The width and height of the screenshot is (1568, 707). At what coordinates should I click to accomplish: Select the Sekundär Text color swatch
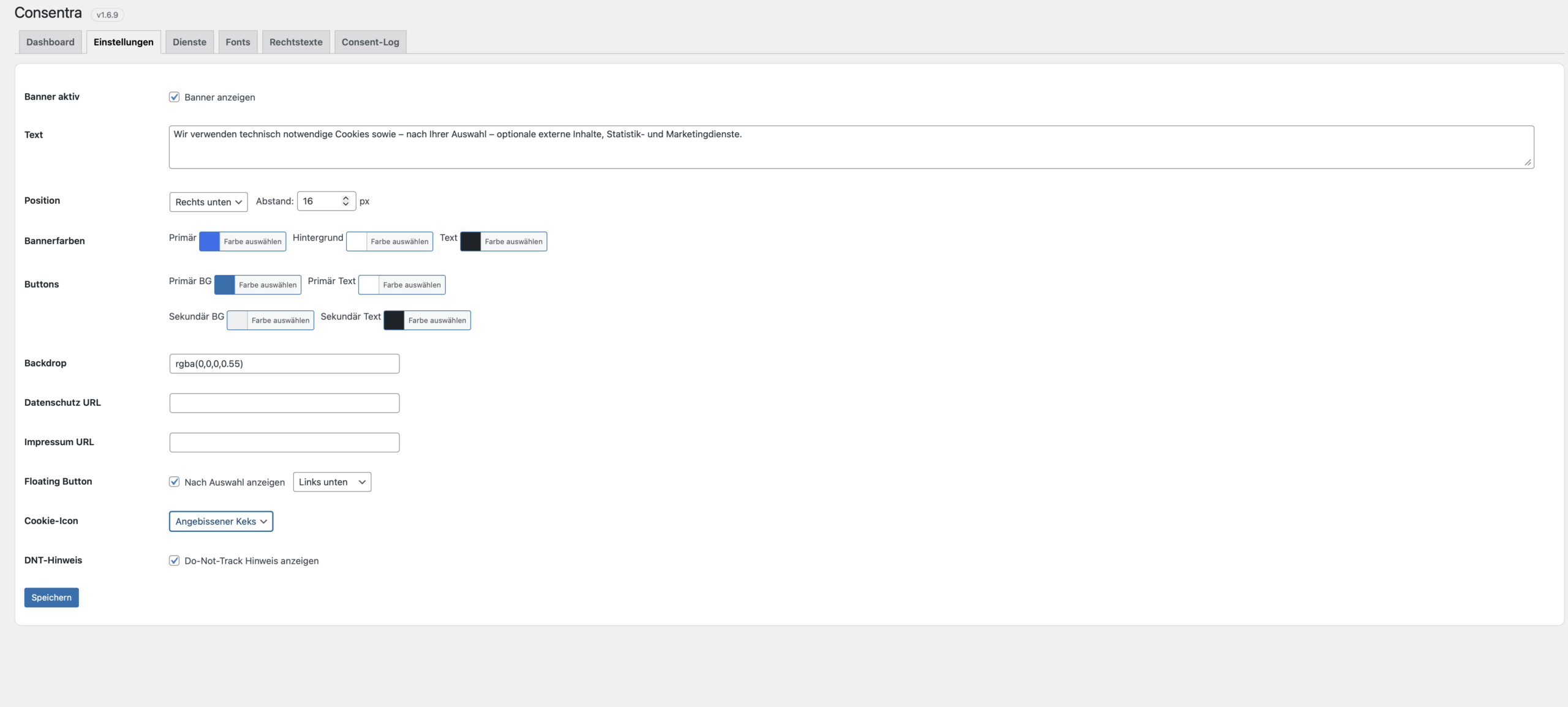(x=394, y=320)
